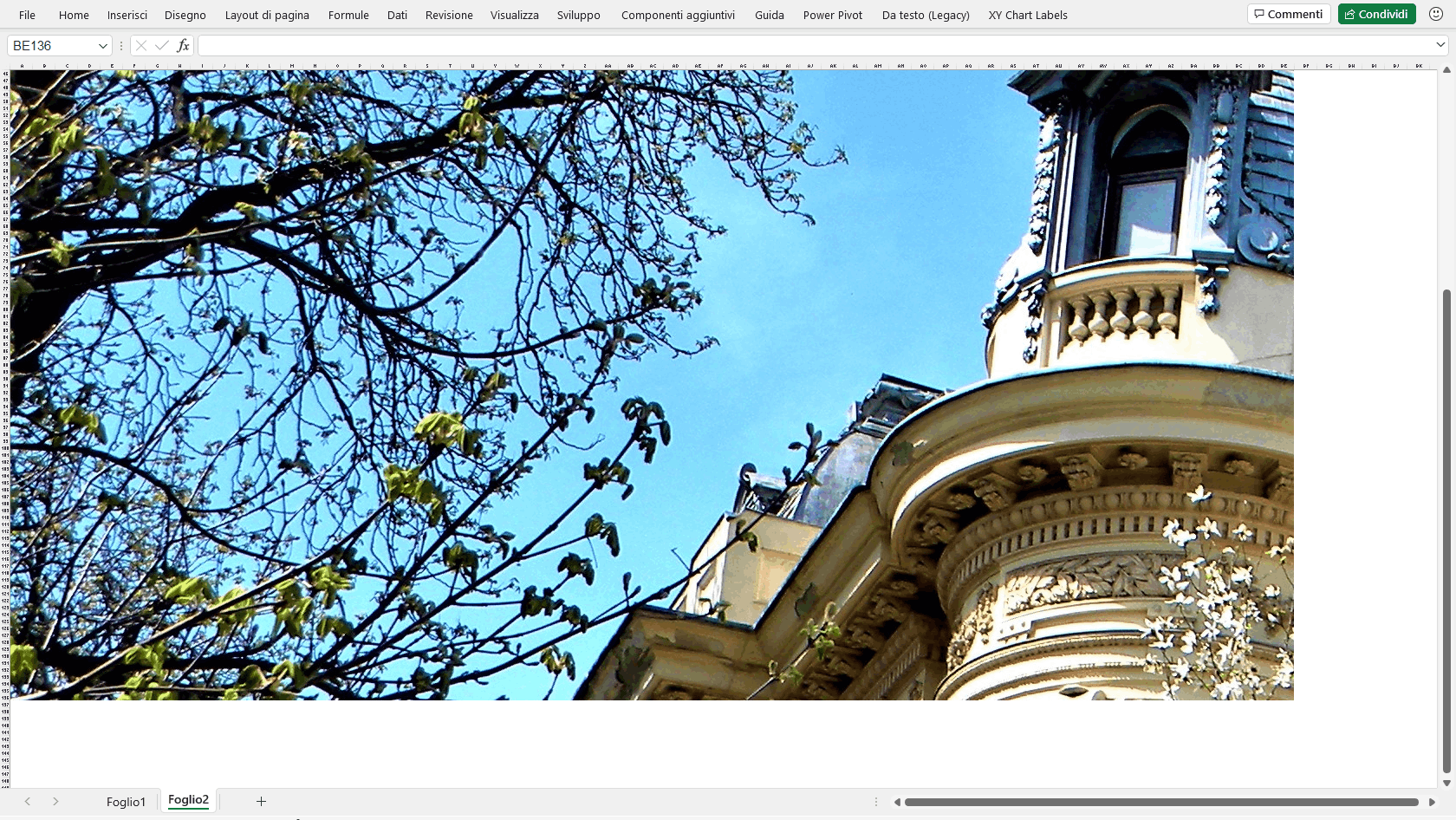Open the Layout di pagina tab

coord(267,15)
